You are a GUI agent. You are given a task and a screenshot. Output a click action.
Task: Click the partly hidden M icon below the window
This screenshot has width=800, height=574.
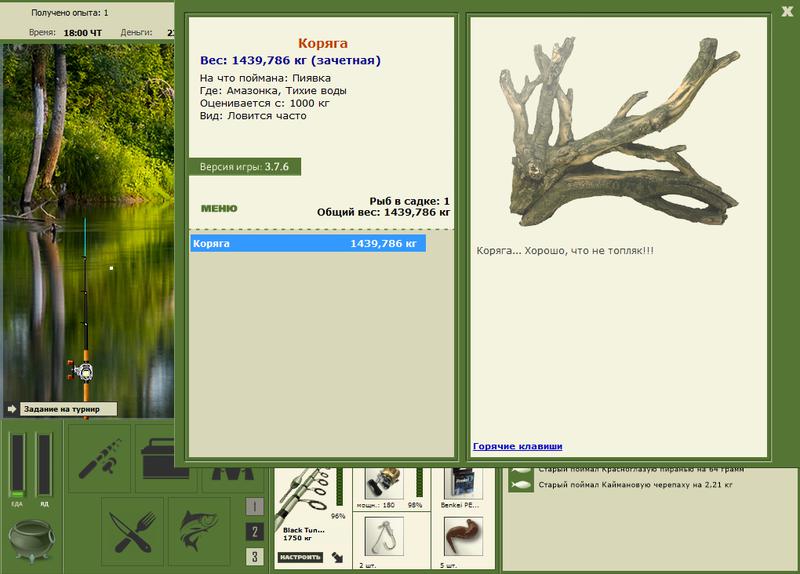coord(233,473)
